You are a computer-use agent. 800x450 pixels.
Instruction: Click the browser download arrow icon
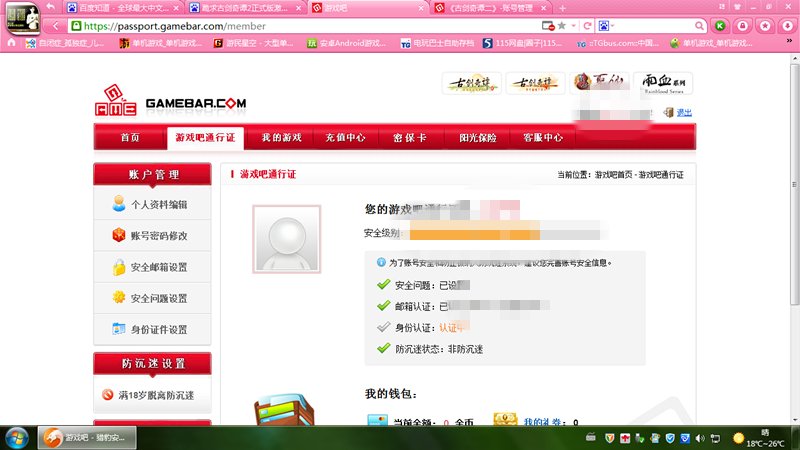pos(788,26)
